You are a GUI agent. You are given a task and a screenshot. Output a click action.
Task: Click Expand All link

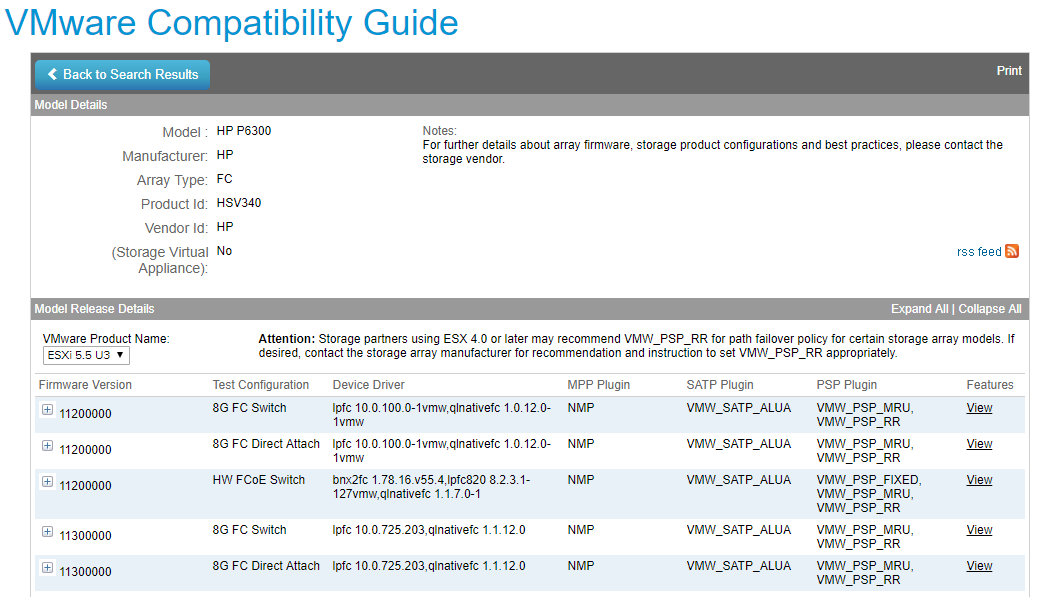[x=919, y=309]
